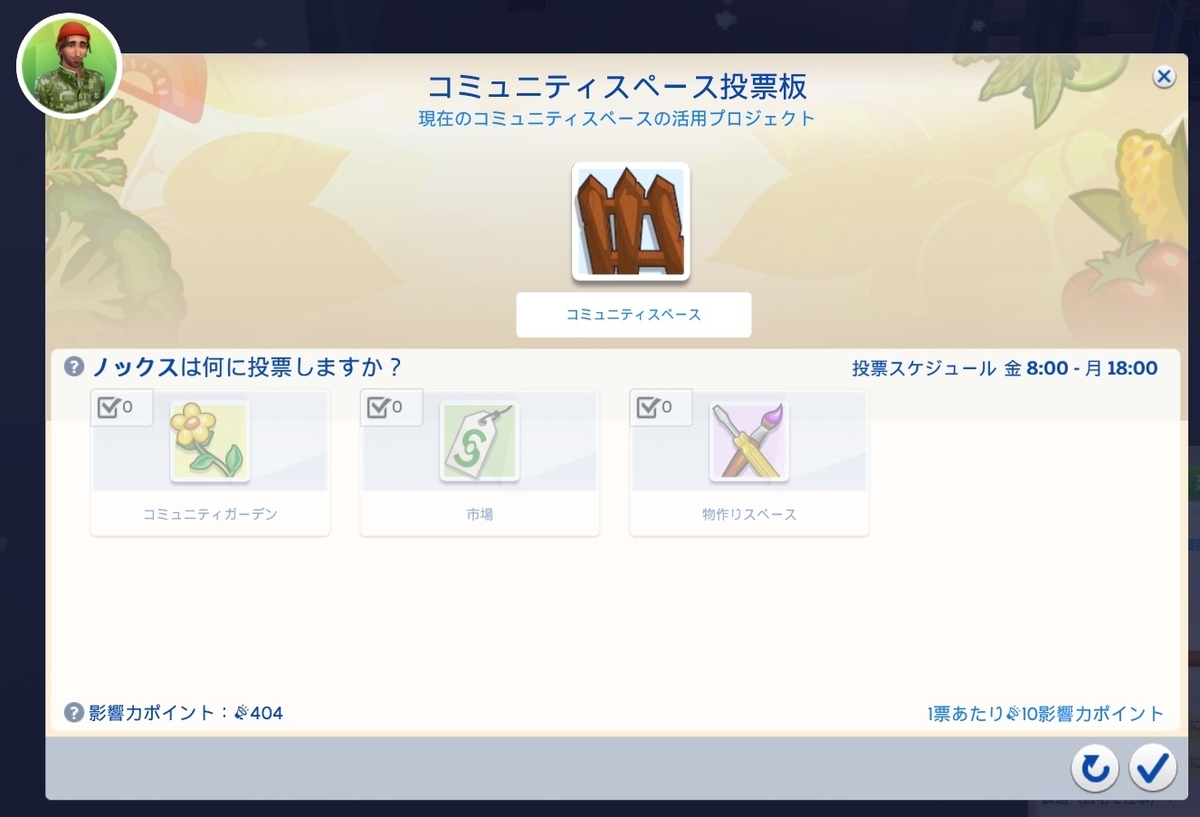Click the Sim portrait avatar
The image size is (1200, 817).
point(69,66)
